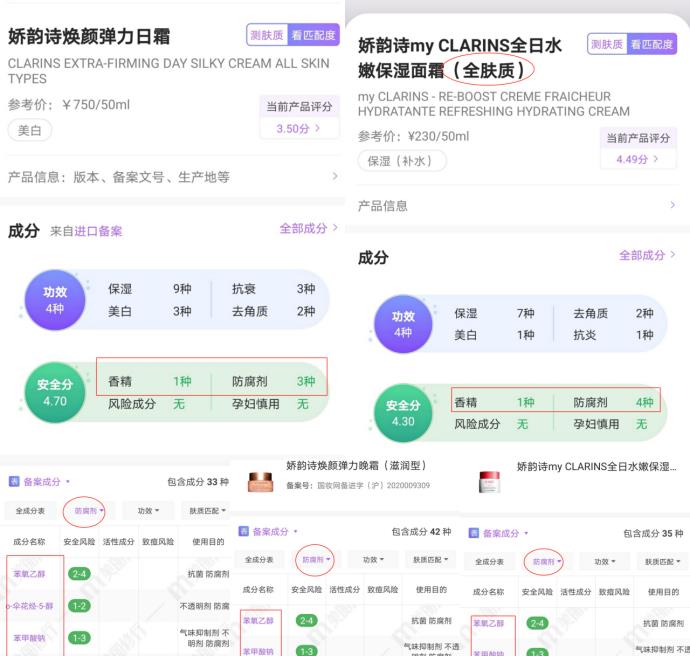
Task: Tap the 保湿 7种 efficacy entry
Action: point(494,314)
